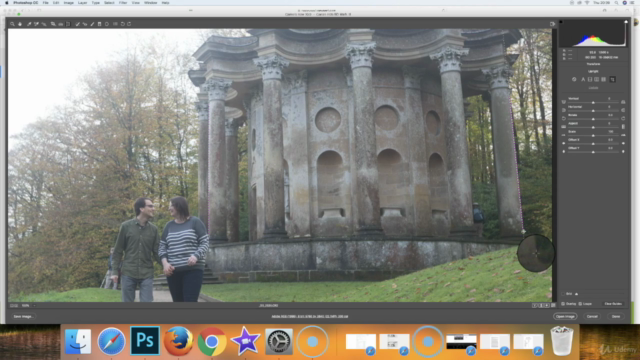640x360 pixels.
Task: Select the Color Sampler tool
Action: [x=36, y=24]
